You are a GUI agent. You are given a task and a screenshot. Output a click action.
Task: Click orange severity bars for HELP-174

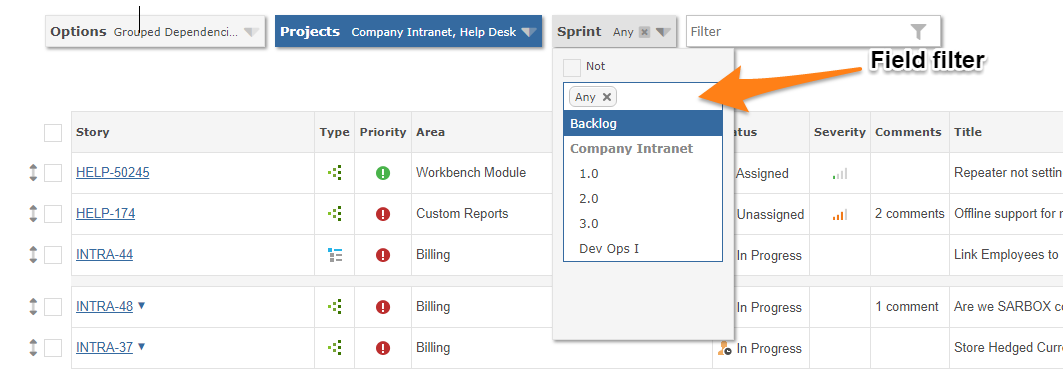click(x=840, y=214)
